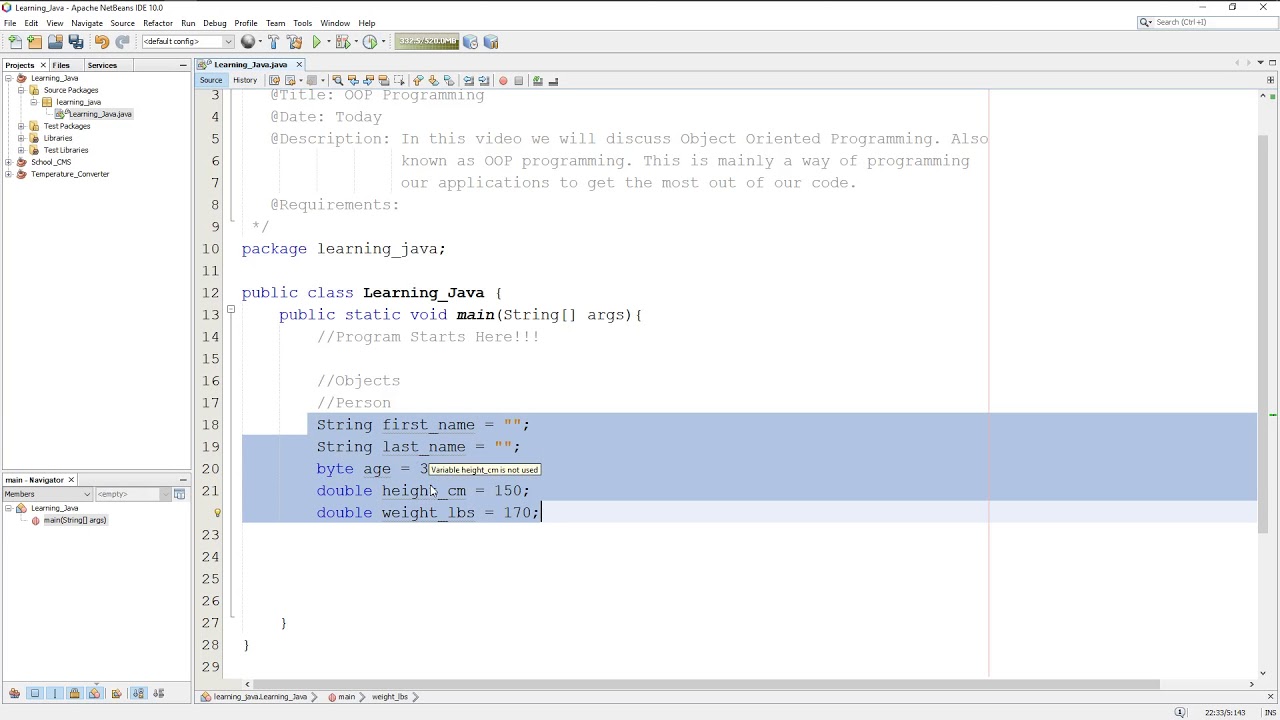Click the Build Project hammer icon

(273, 42)
